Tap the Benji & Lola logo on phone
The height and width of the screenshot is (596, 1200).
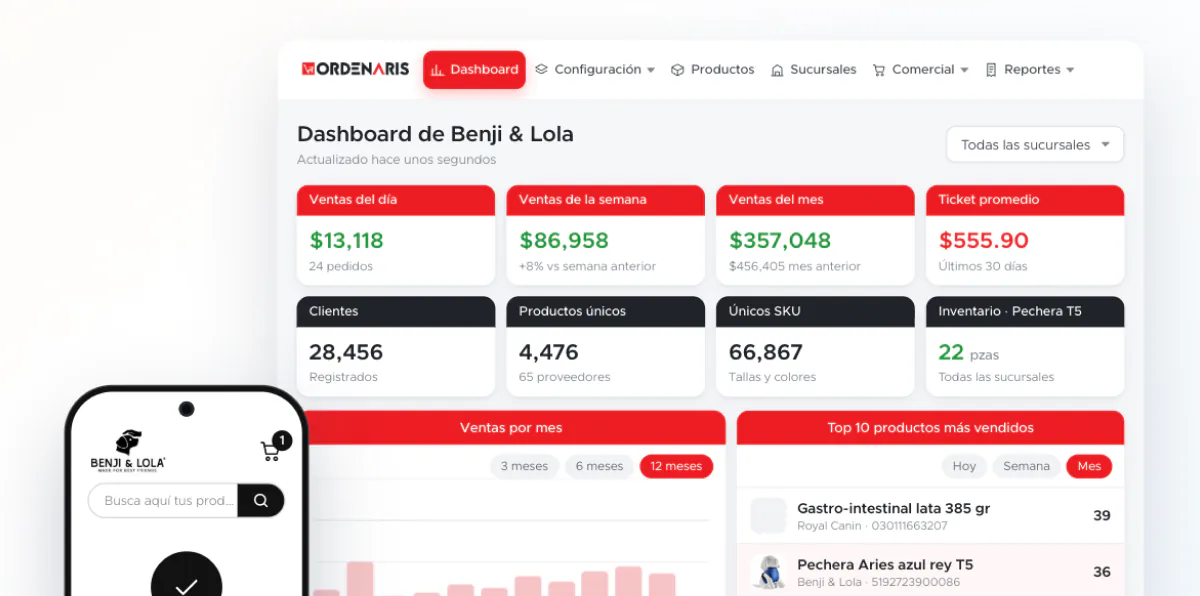(128, 450)
